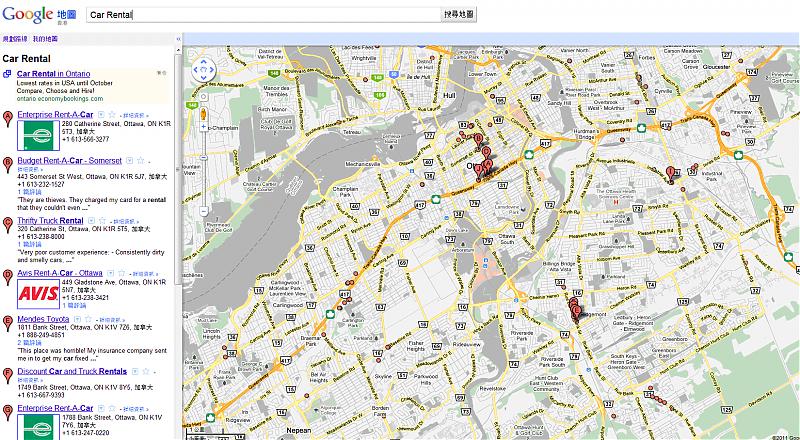Screen dimensions: 800x440
Task: Open dropdown arrow next to Budget Rent-A-Car - Somerset
Action: [129, 161]
